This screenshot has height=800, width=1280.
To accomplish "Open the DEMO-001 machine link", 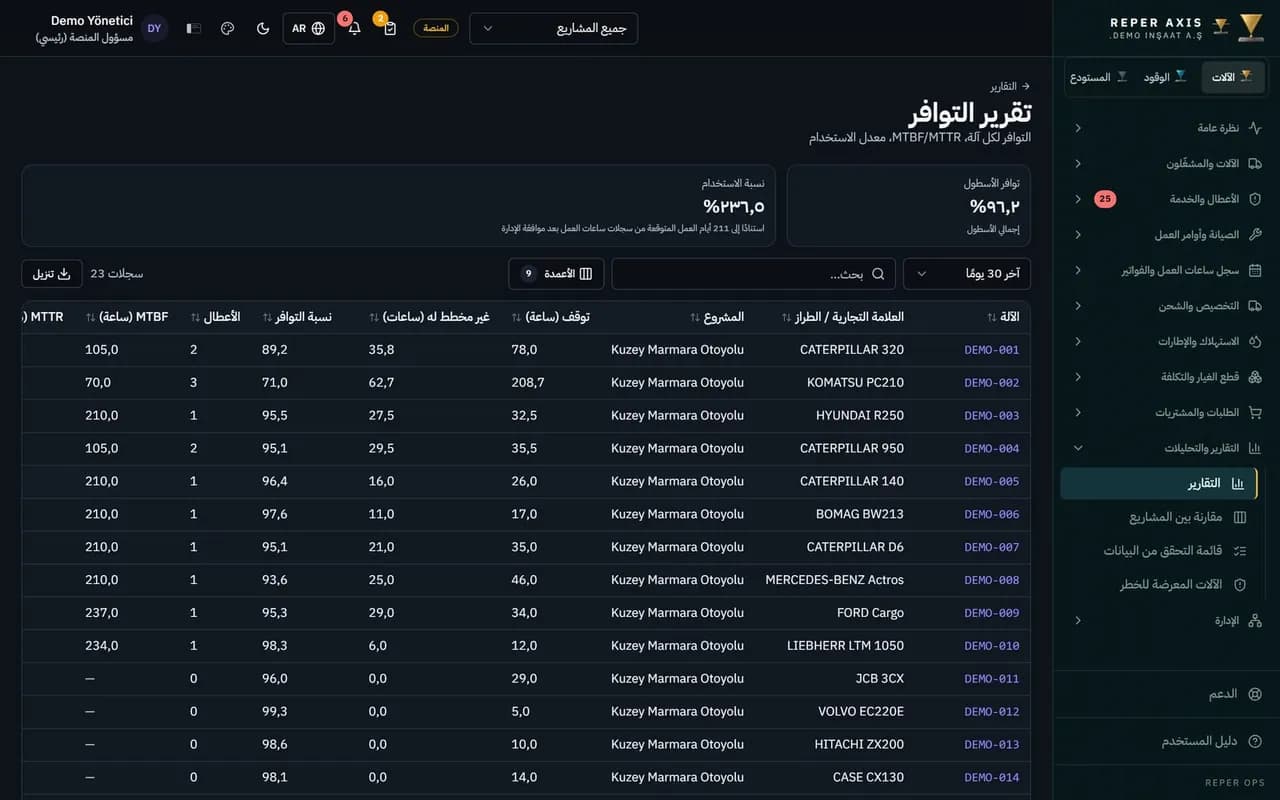I will point(992,350).
